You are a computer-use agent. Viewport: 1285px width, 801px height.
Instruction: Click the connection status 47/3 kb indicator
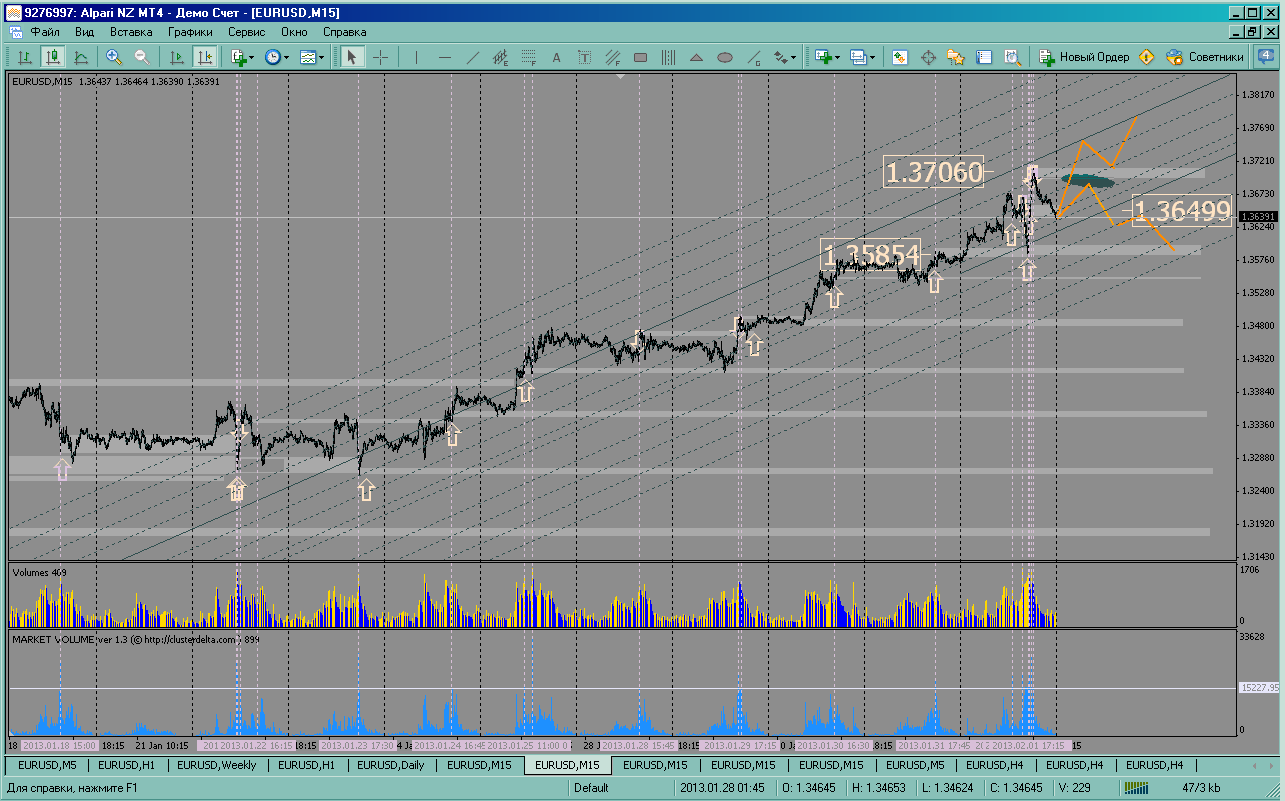[x=1200, y=788]
